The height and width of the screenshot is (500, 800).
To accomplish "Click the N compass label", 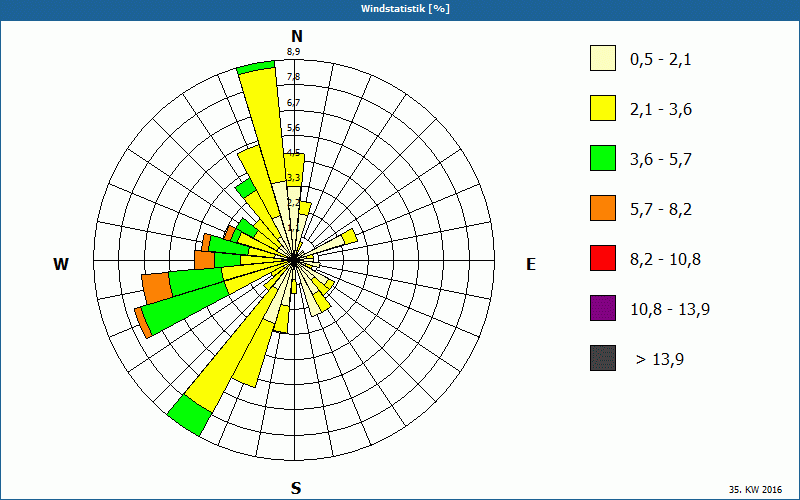I will pyautogui.click(x=296, y=36).
